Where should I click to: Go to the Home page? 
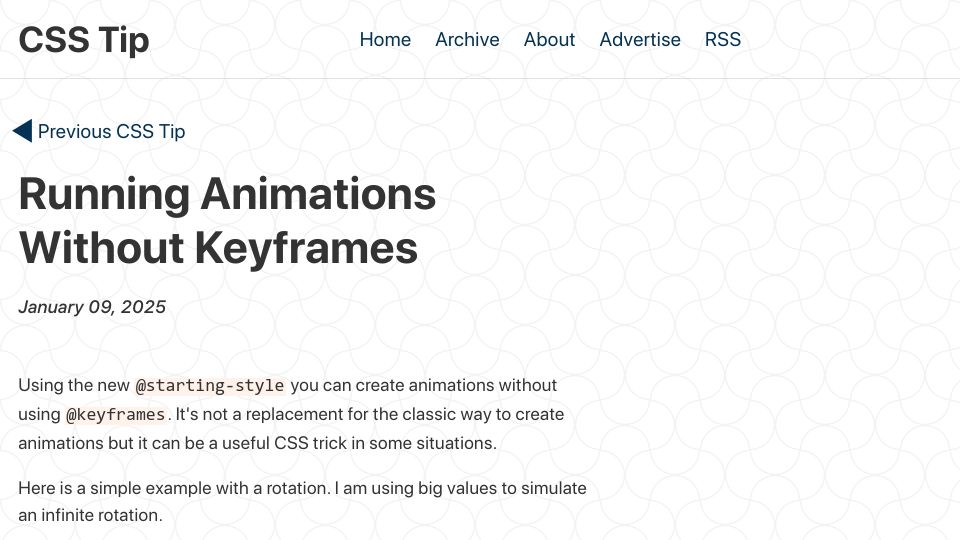[x=385, y=39]
